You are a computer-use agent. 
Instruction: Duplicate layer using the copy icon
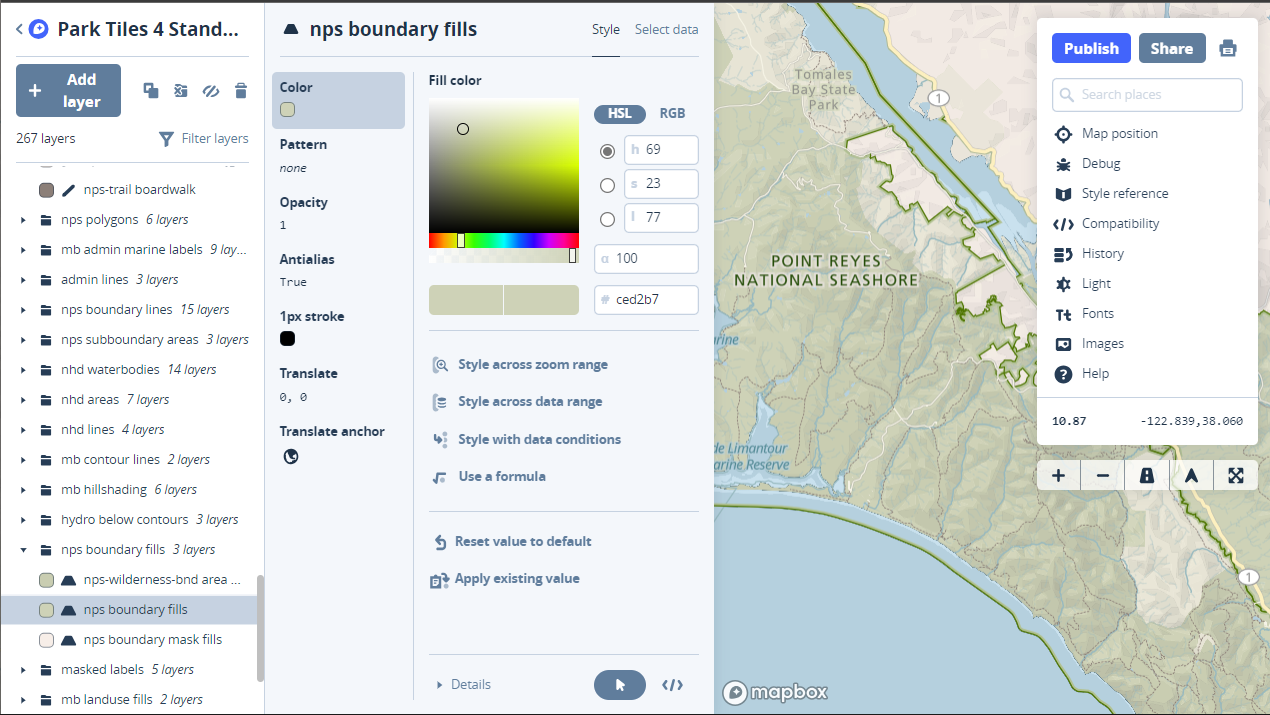tap(151, 91)
